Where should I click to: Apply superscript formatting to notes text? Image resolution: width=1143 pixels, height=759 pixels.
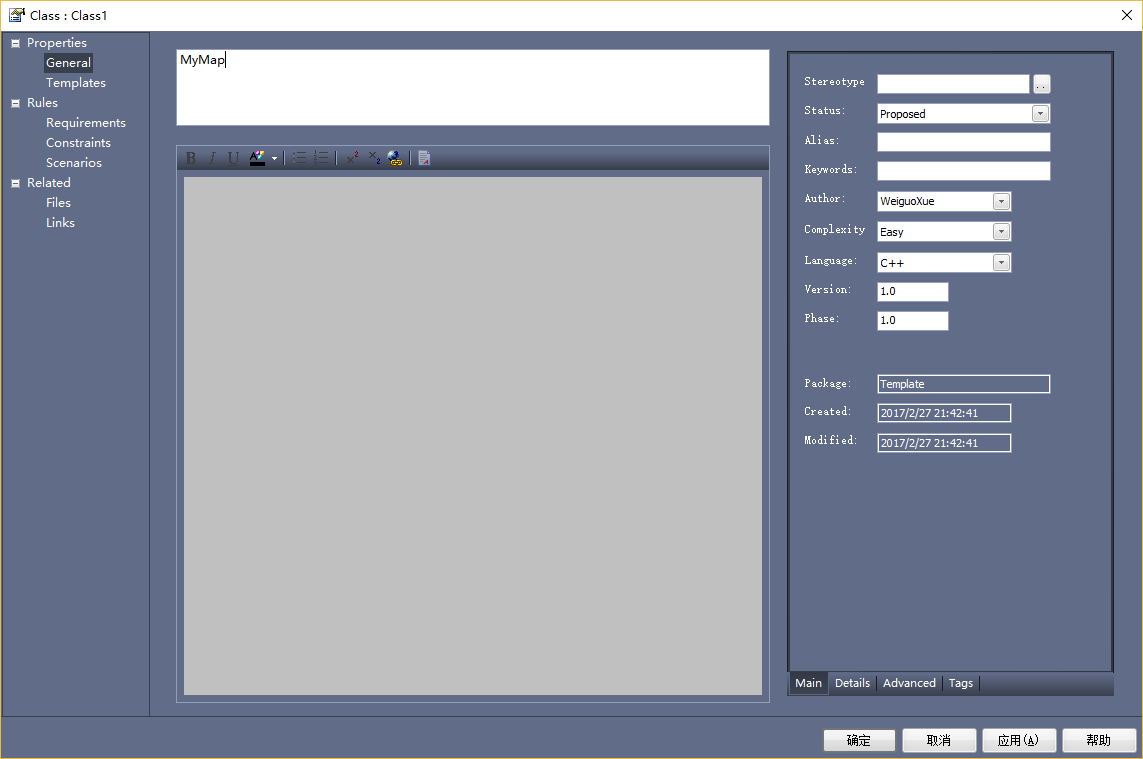352,158
